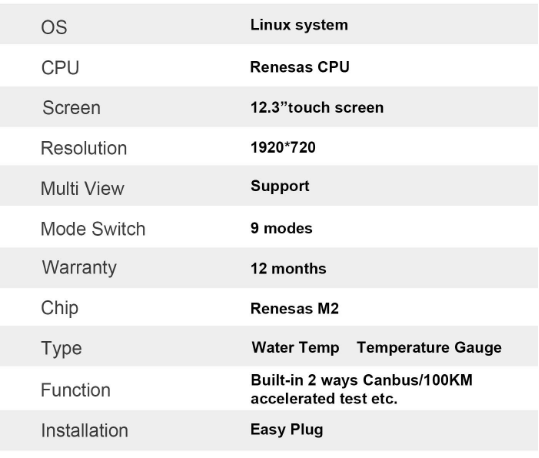
Task: Select the Linux system value text
Action: click(299, 25)
